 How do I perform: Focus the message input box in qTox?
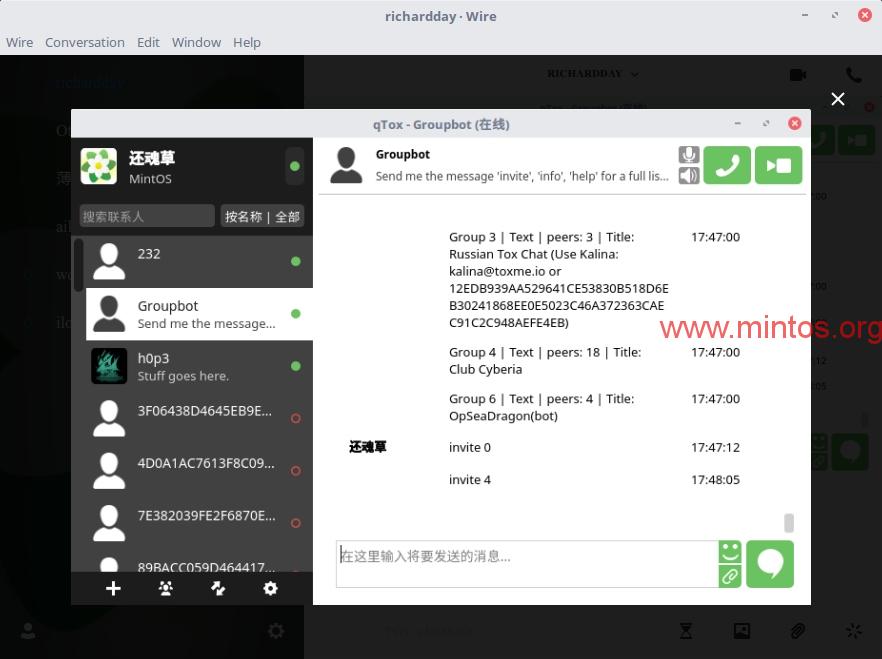(x=527, y=564)
